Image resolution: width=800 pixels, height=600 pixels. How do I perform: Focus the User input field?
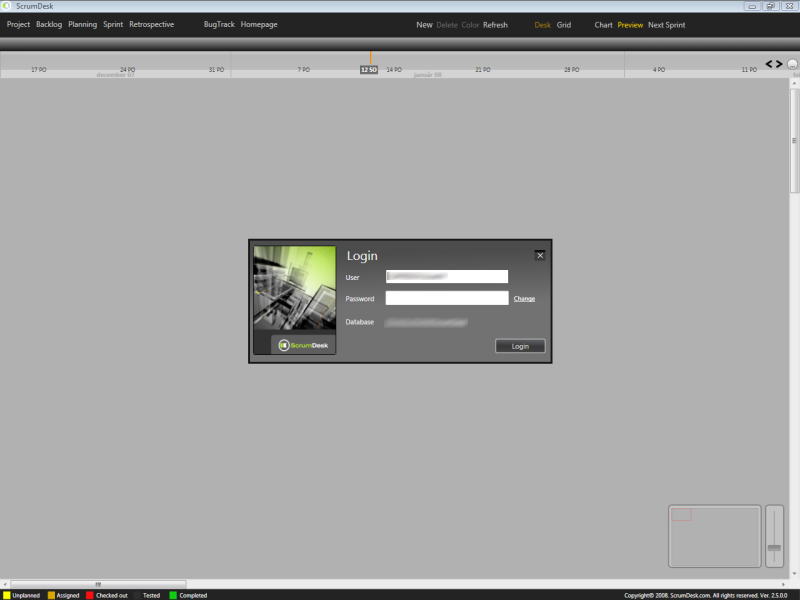pyautogui.click(x=447, y=277)
